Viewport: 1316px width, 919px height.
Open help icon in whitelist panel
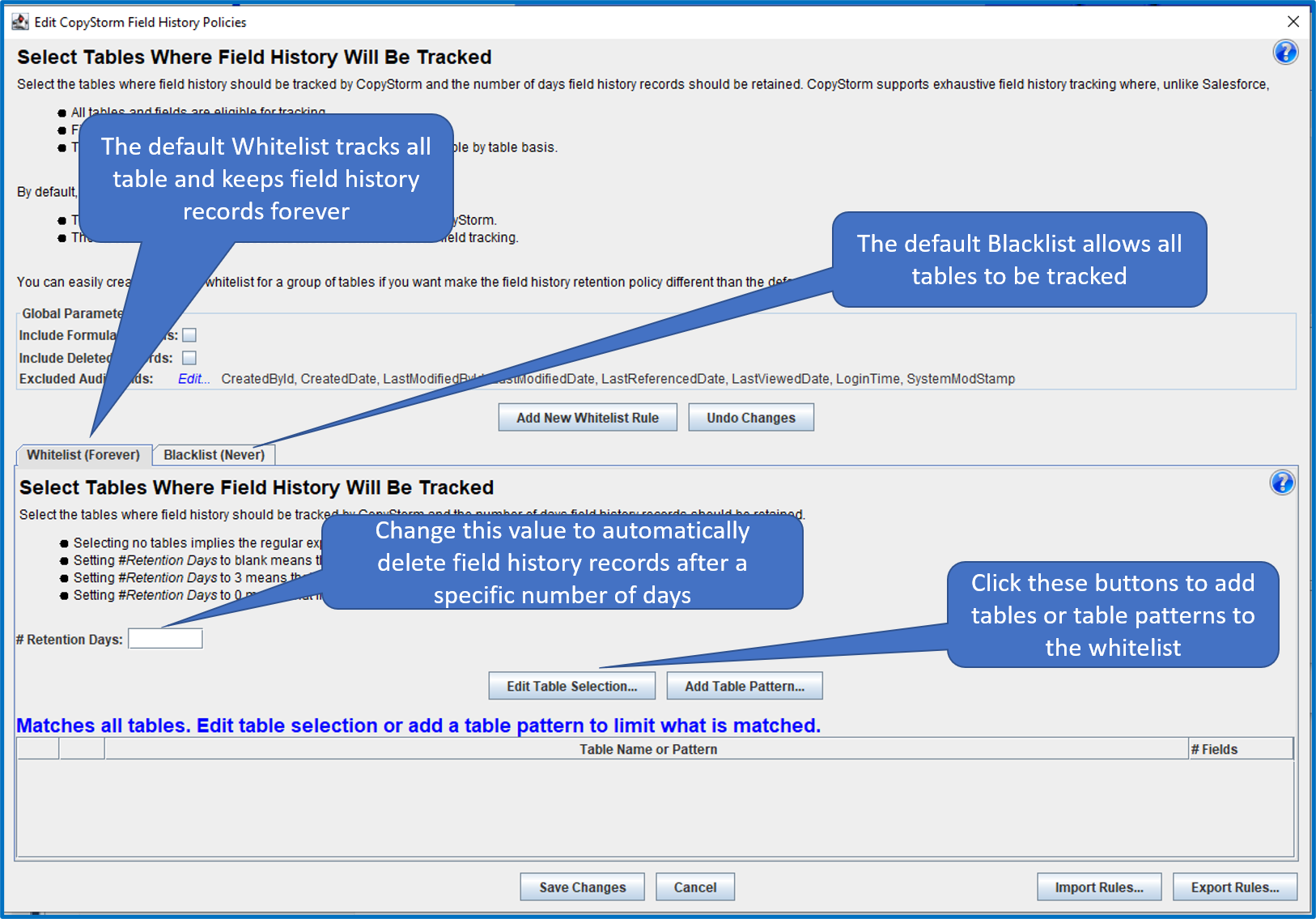click(1282, 483)
